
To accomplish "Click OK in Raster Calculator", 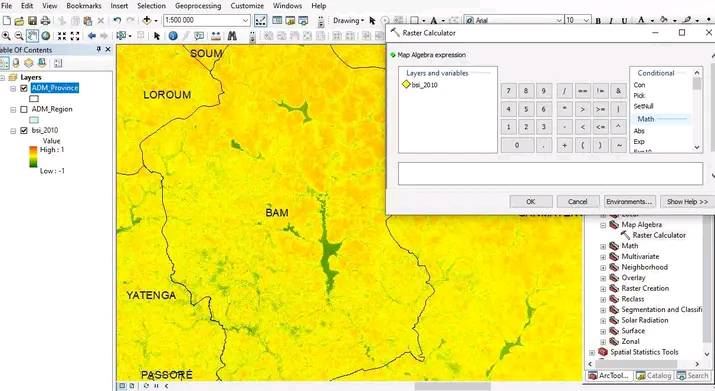I will point(531,202).
